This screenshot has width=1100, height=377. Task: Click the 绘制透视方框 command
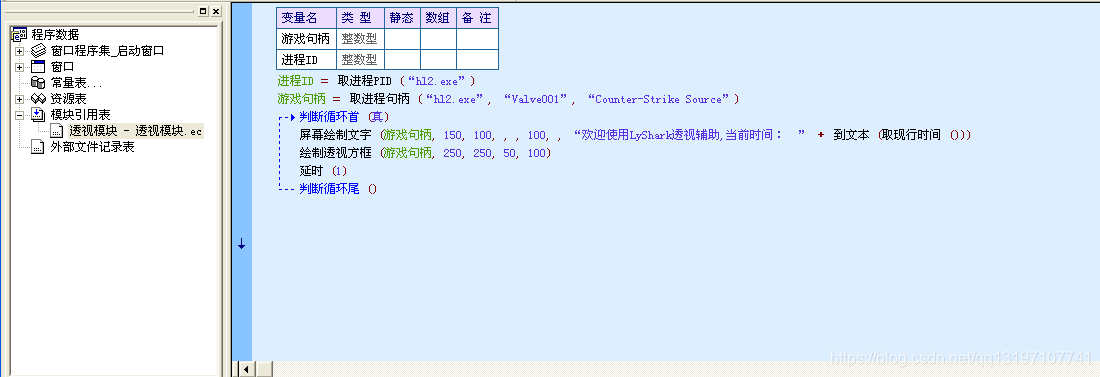click(335, 153)
